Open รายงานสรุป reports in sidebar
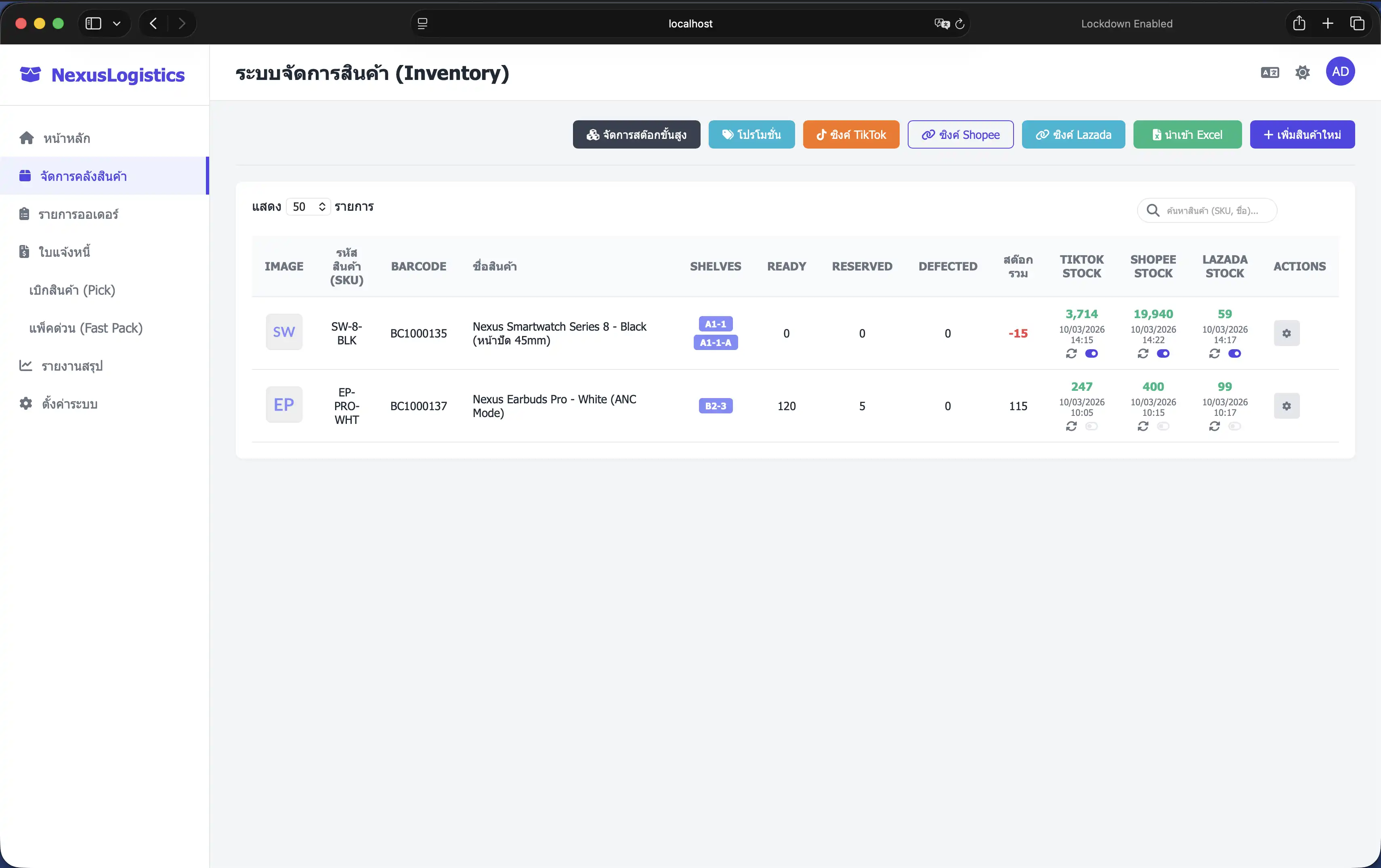Viewport: 1381px width, 868px height. (72, 366)
